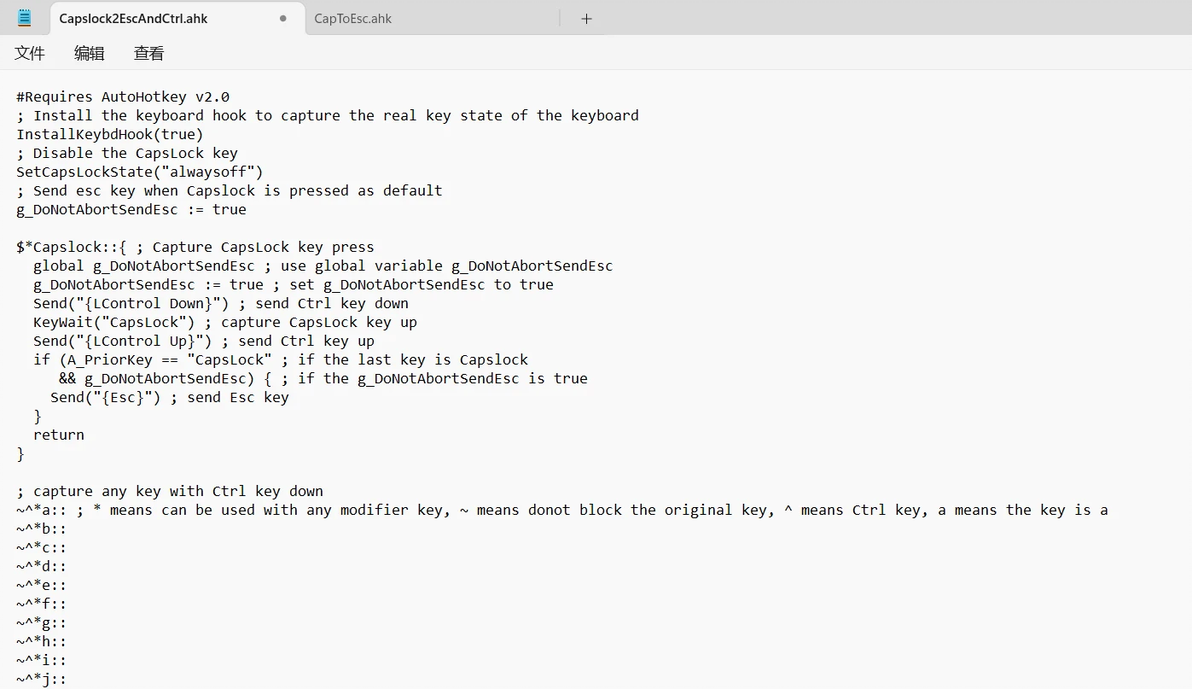The image size is (1192, 689).
Task: Click the SetCapsLockState("alwaysoff") line
Action: pos(140,172)
